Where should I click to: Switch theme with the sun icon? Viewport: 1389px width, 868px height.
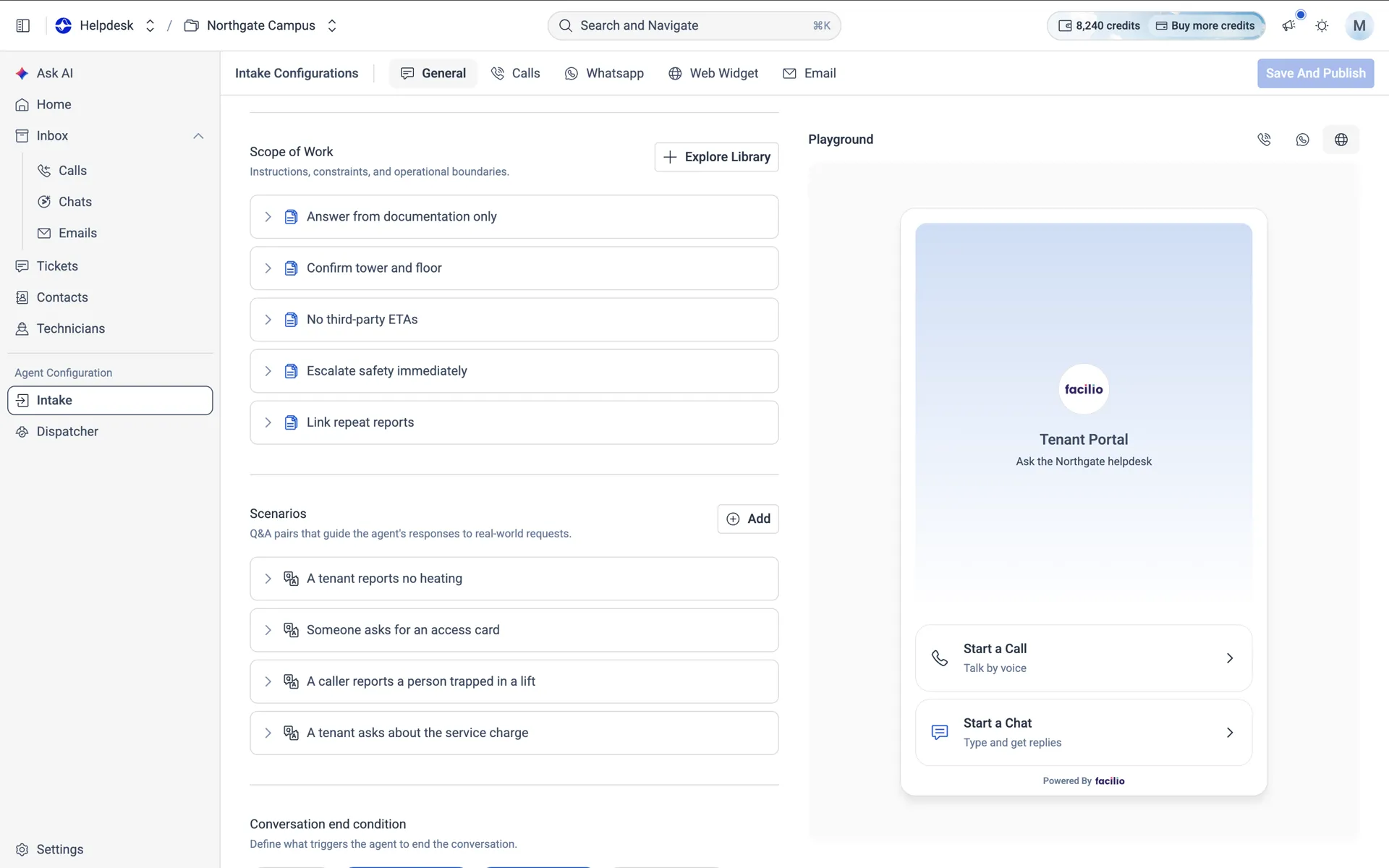tap(1322, 25)
